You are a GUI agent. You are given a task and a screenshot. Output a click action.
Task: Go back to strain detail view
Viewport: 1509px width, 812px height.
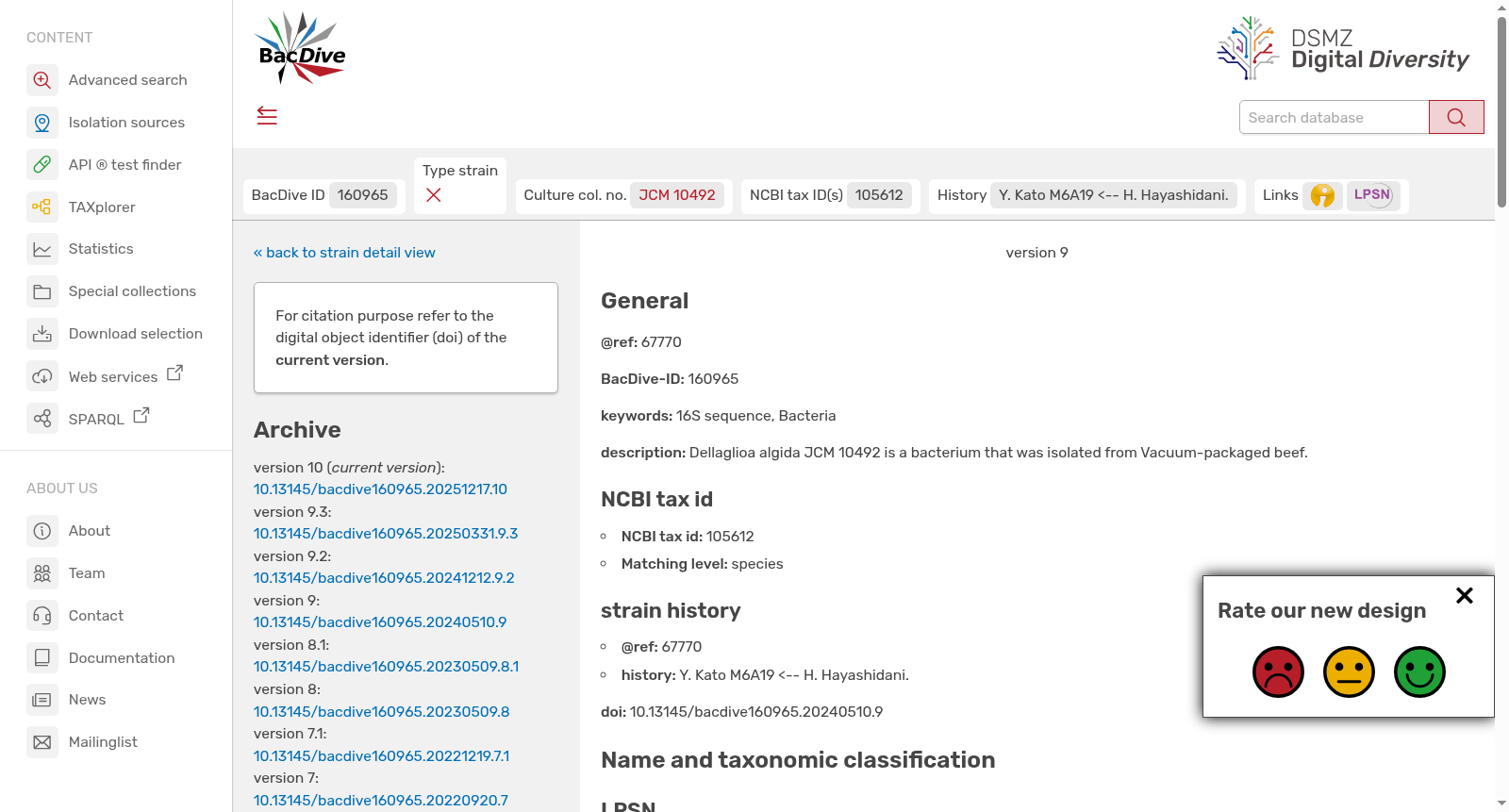click(x=344, y=253)
